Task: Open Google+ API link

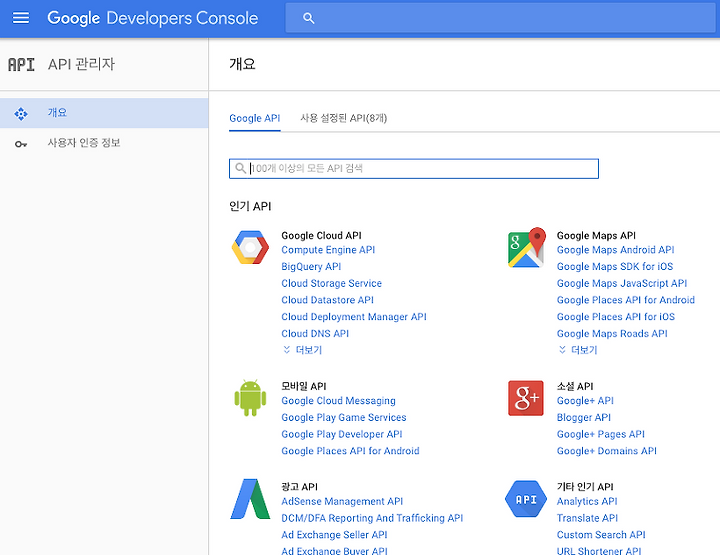Action: click(x=585, y=401)
